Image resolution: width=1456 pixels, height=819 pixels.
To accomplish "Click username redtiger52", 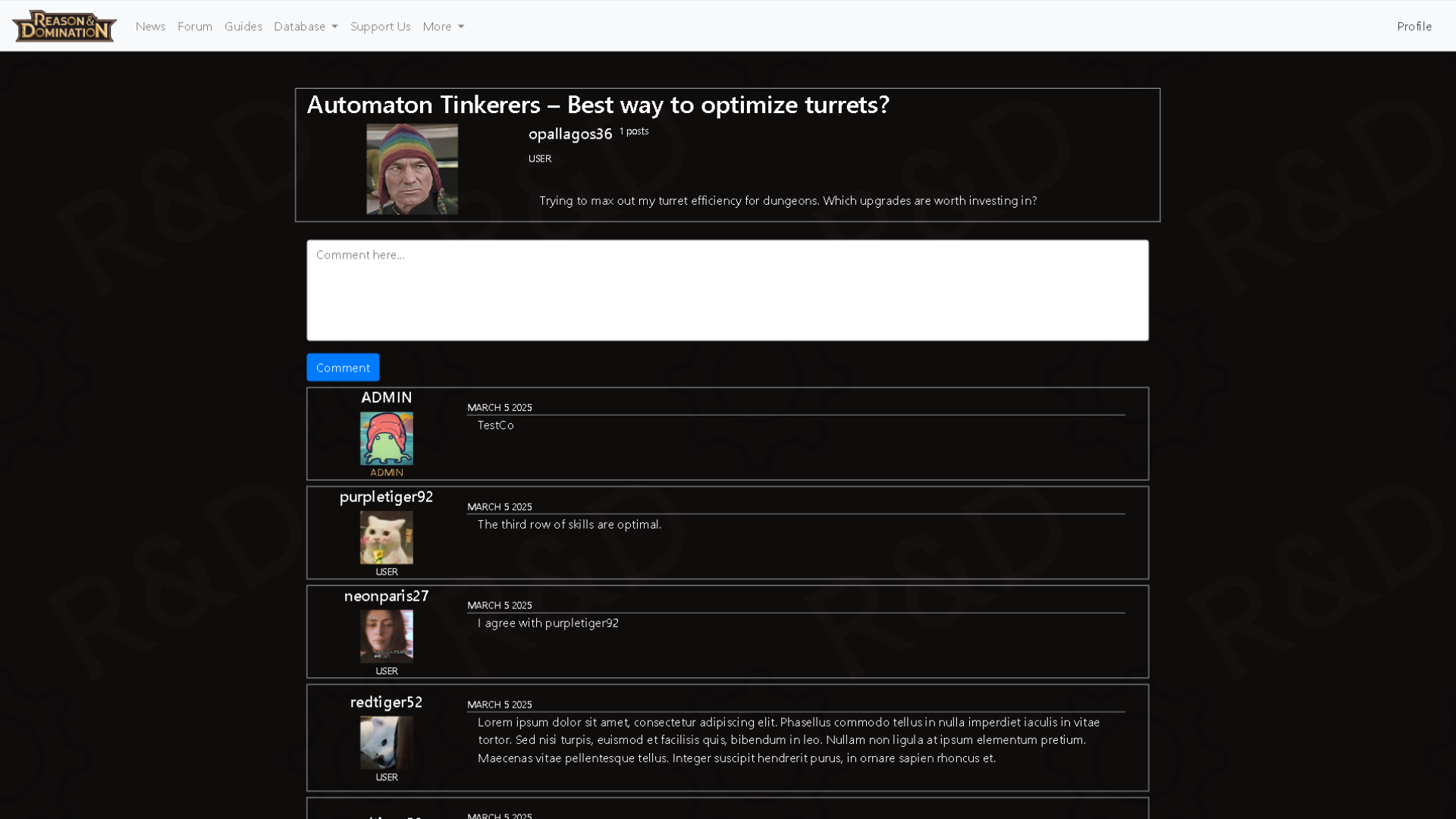I will point(386,701).
